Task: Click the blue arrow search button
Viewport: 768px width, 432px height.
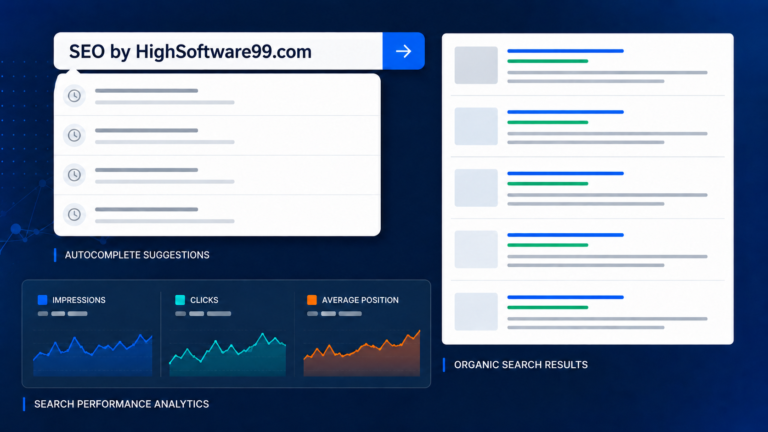Action: [x=404, y=51]
